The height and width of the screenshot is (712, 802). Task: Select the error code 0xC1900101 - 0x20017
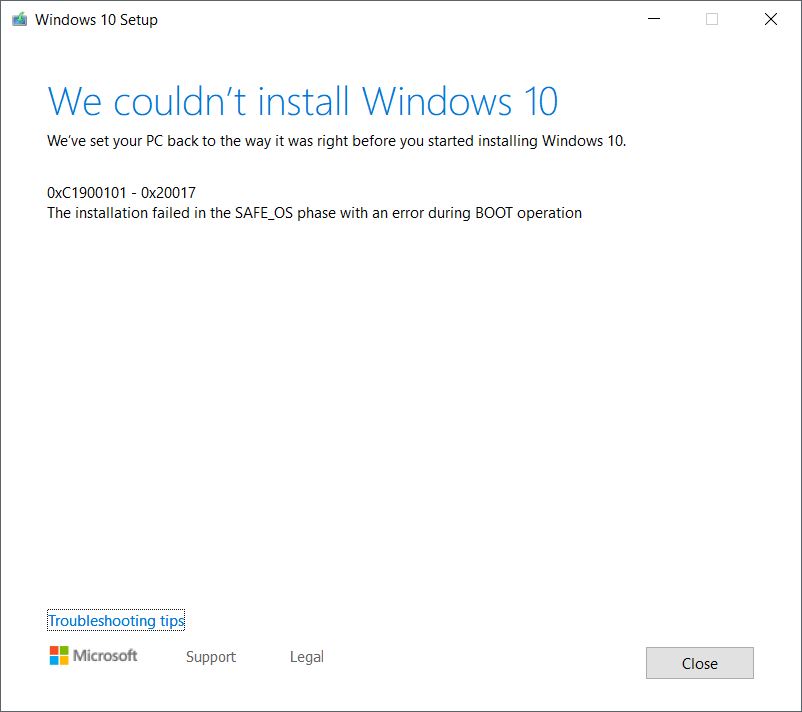(121, 193)
